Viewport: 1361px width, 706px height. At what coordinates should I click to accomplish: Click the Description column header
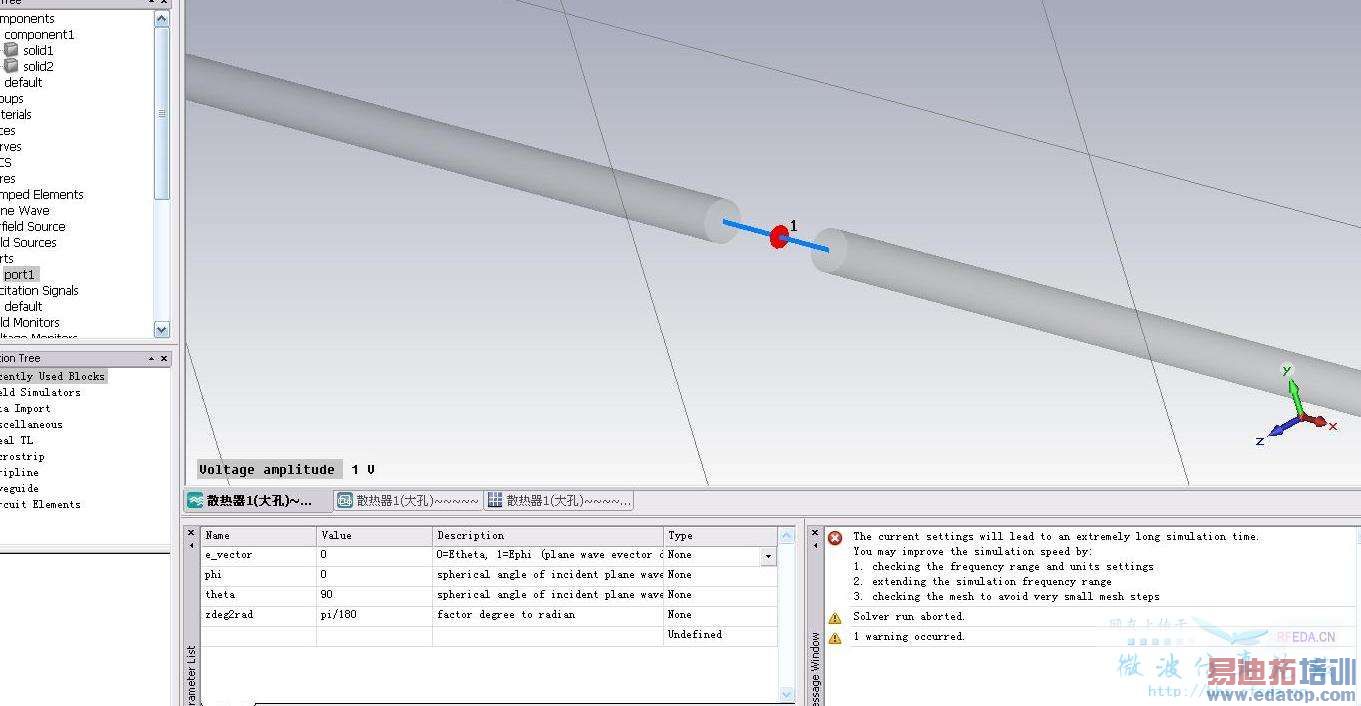548,536
